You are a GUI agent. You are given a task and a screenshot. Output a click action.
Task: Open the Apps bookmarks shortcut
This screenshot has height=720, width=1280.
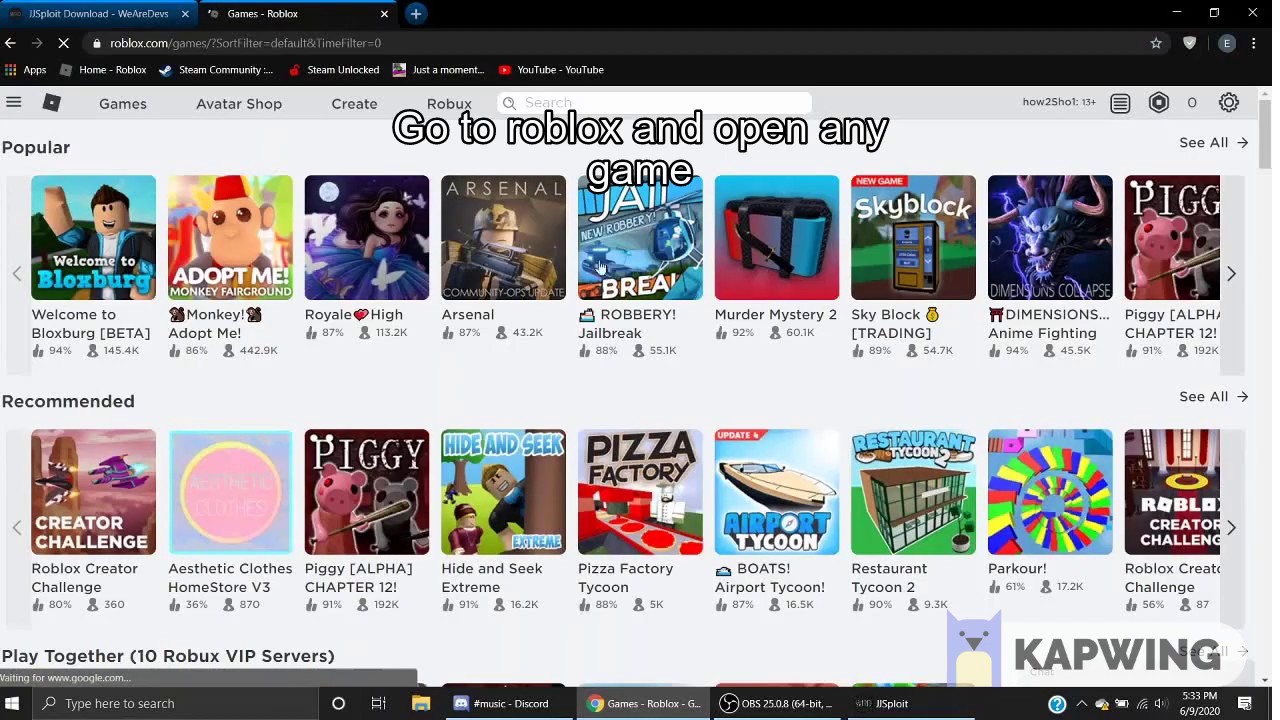tap(26, 70)
